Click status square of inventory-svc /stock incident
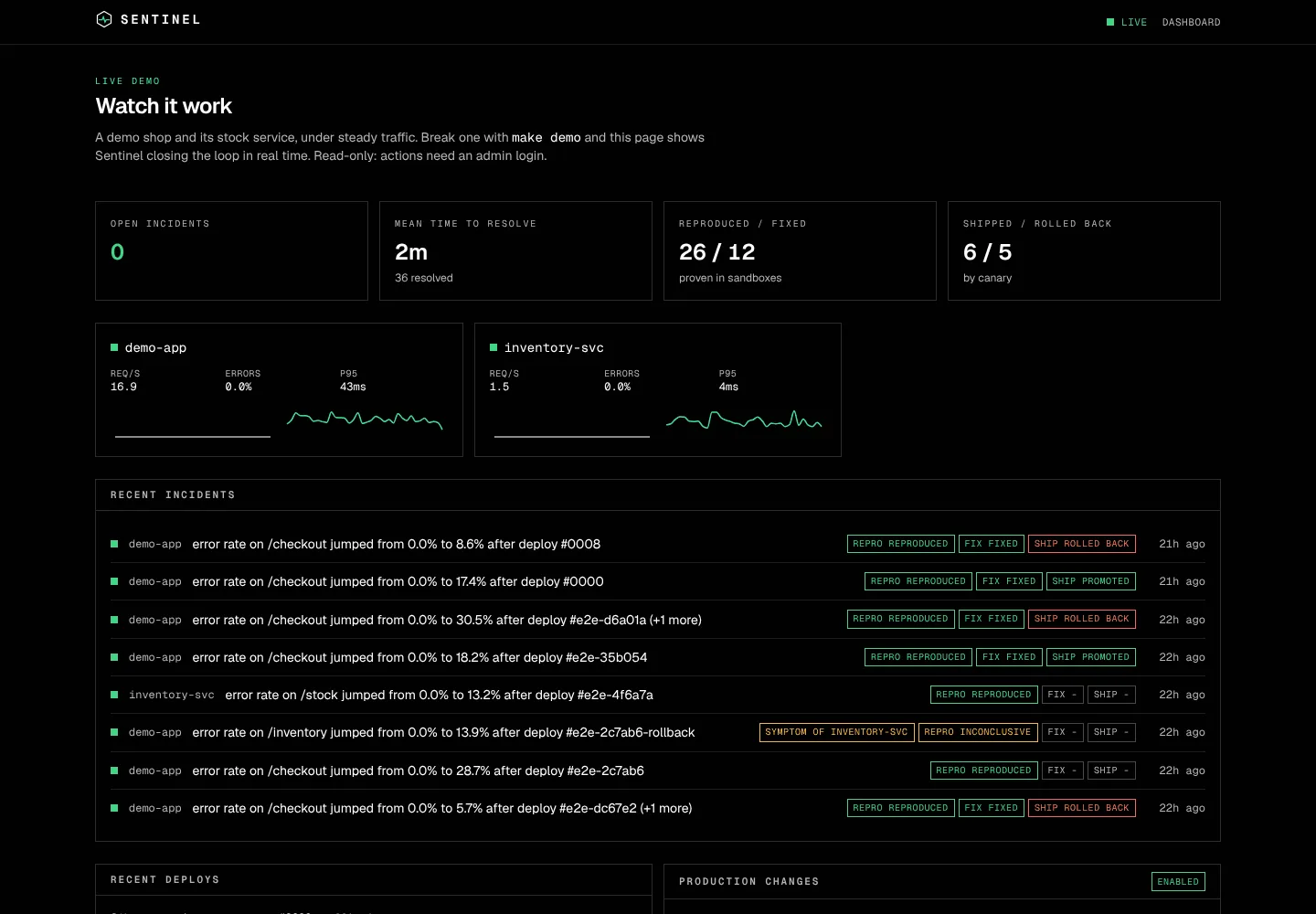Screen dimensions: 1316x914 click(x=114, y=695)
